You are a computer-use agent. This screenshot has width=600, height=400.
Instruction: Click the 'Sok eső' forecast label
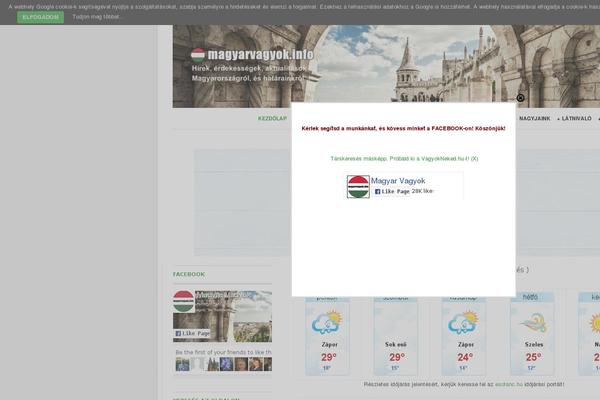396,344
